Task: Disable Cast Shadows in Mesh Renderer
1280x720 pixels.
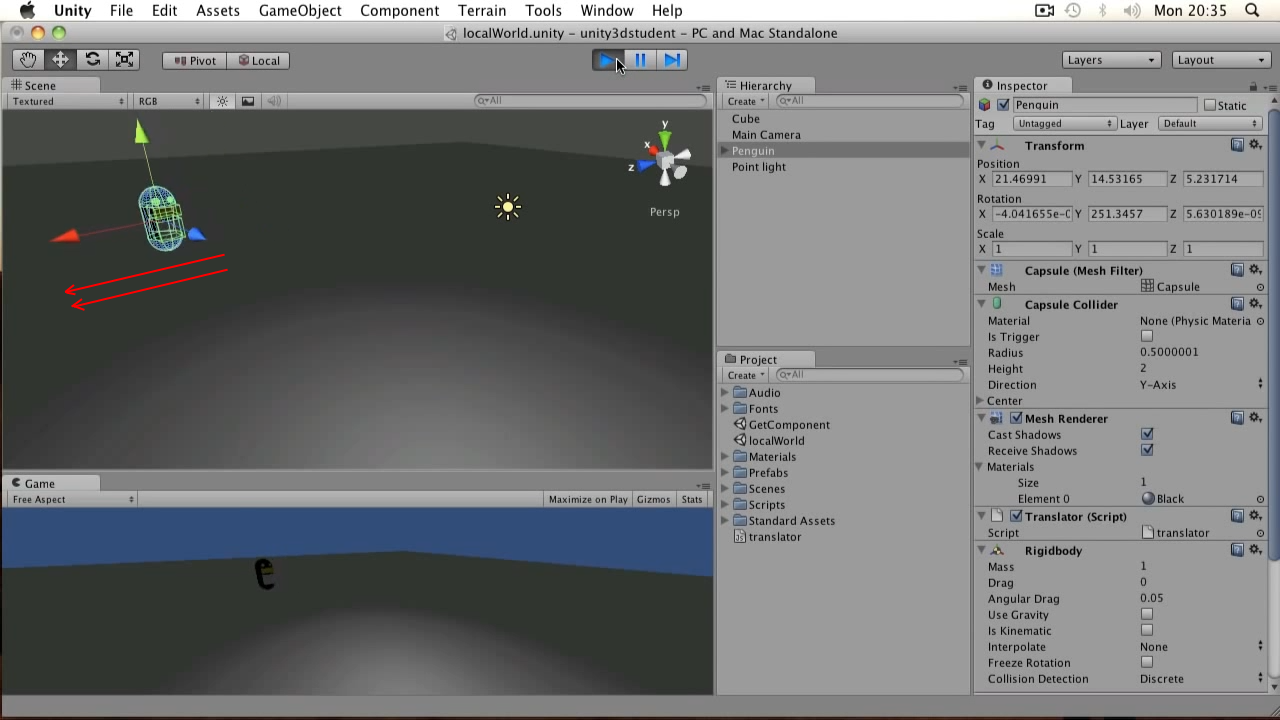Action: (x=1146, y=434)
